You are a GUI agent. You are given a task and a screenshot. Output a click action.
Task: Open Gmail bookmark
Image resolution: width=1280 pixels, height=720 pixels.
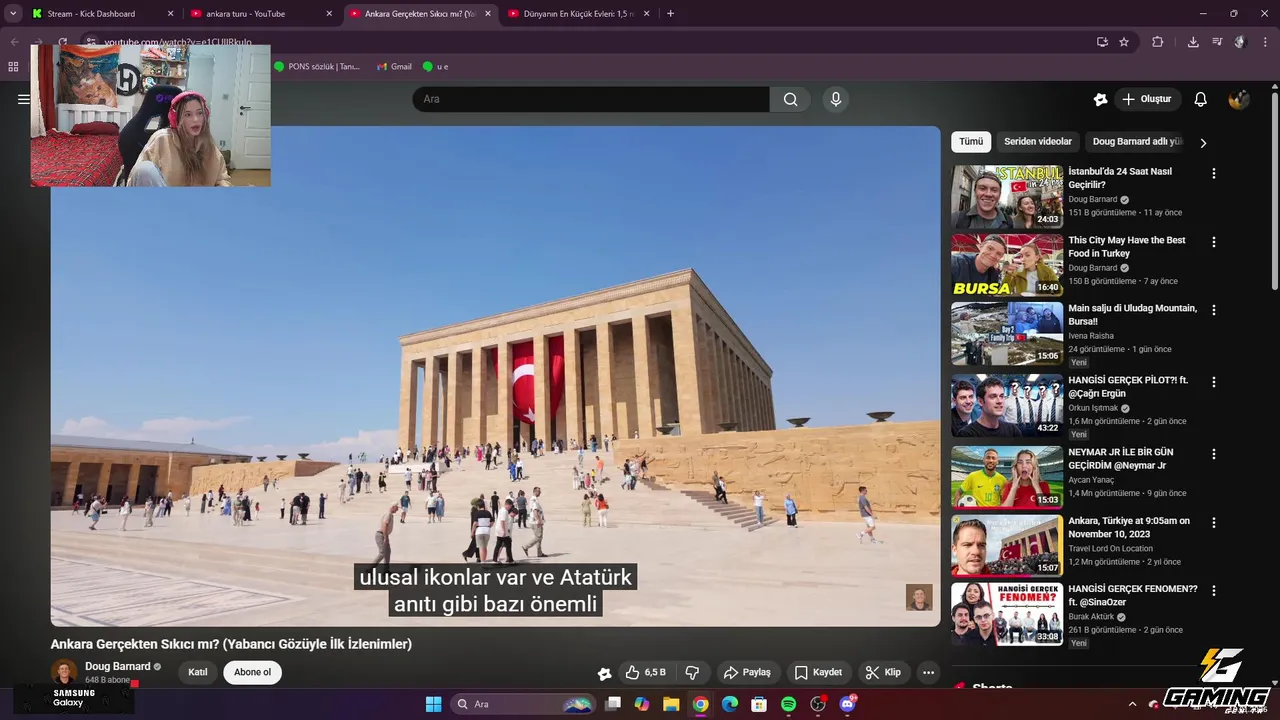click(394, 67)
